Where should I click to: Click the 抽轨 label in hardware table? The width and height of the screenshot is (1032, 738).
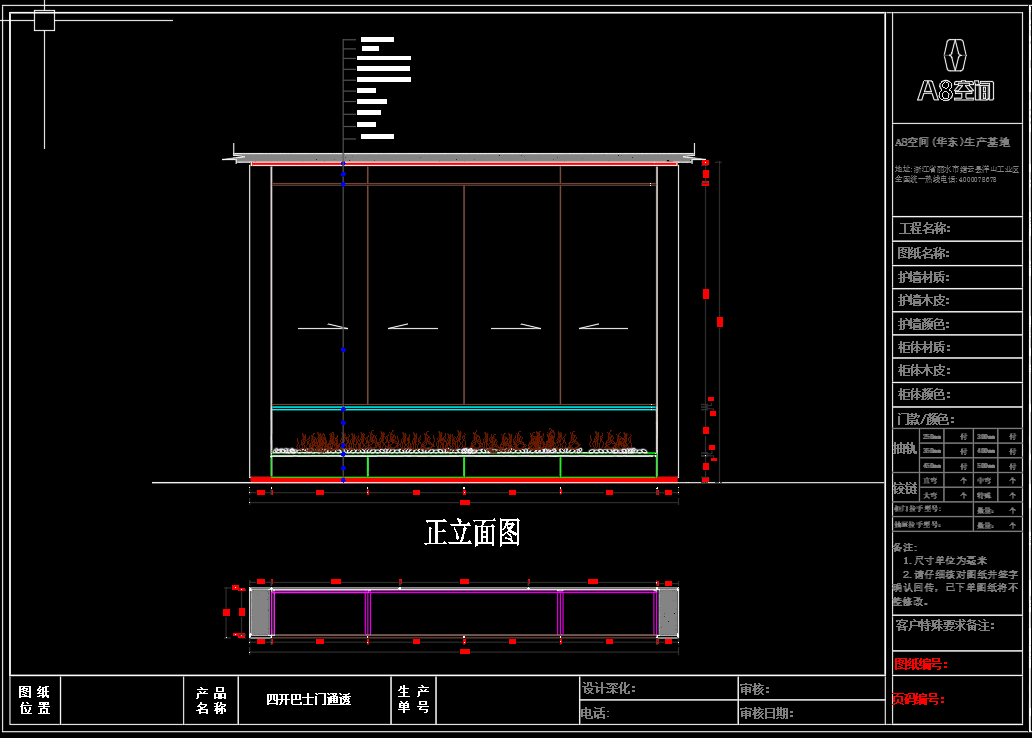[904, 450]
